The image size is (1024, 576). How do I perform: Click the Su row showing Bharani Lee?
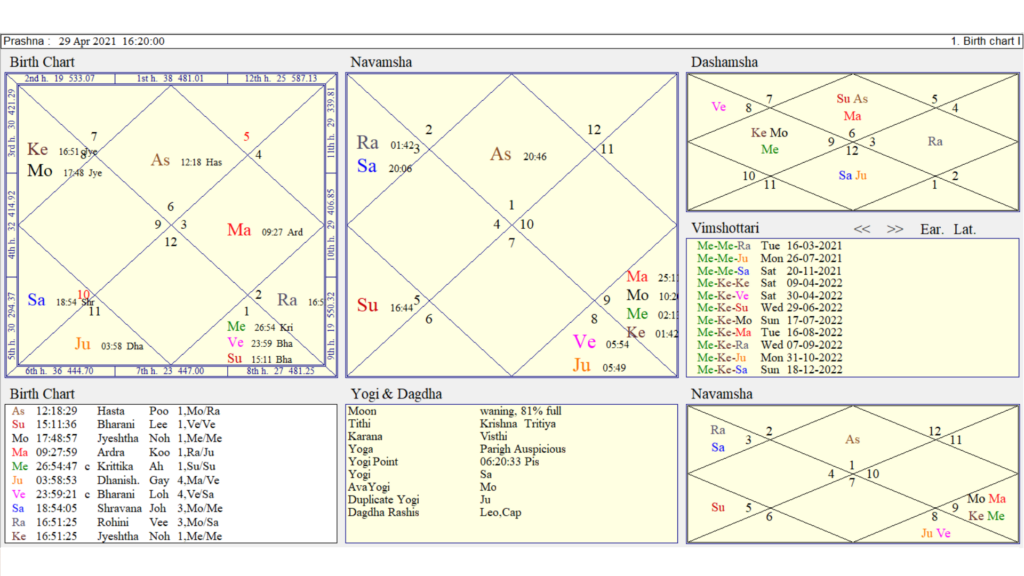114,424
